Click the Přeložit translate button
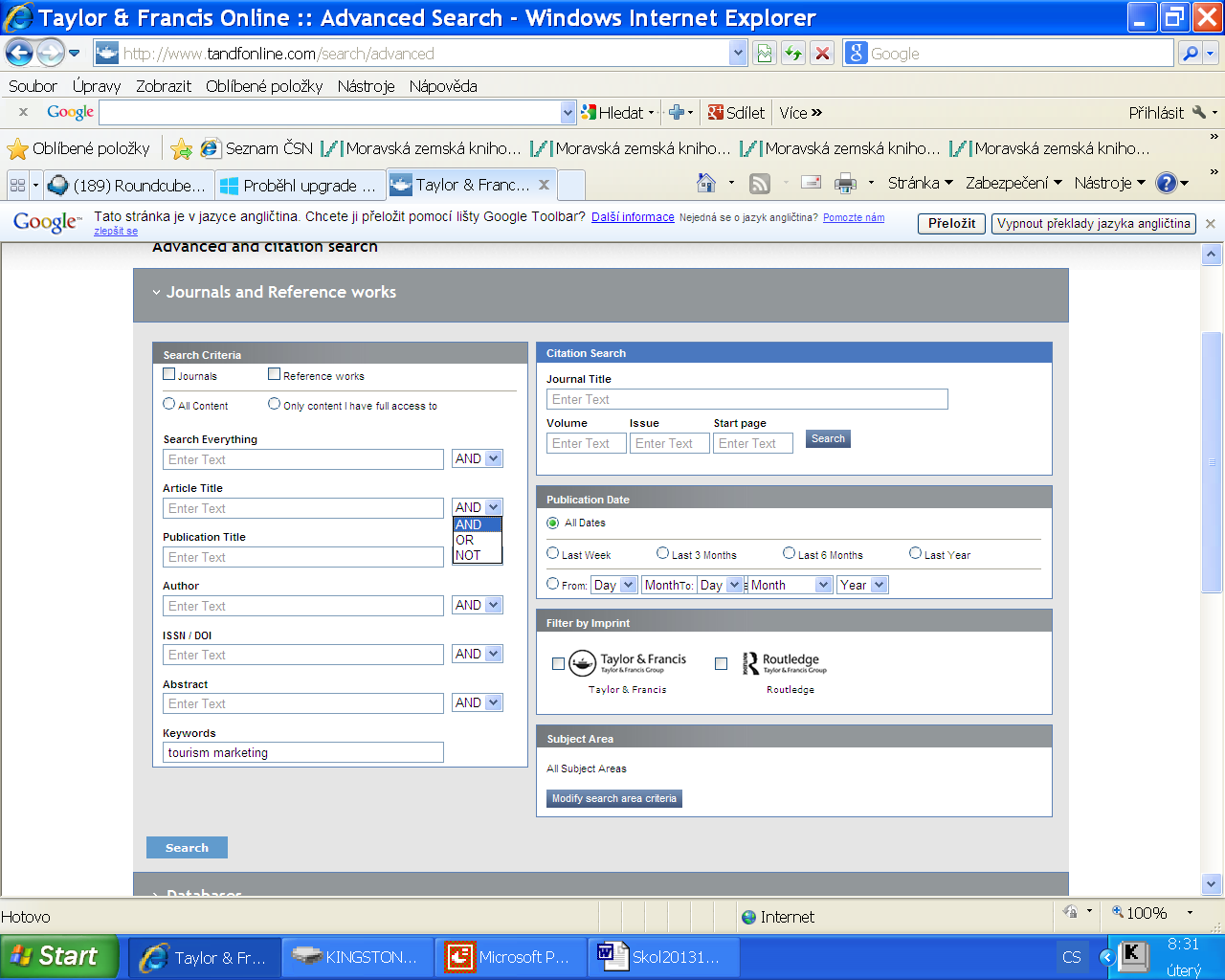 pyautogui.click(x=951, y=223)
